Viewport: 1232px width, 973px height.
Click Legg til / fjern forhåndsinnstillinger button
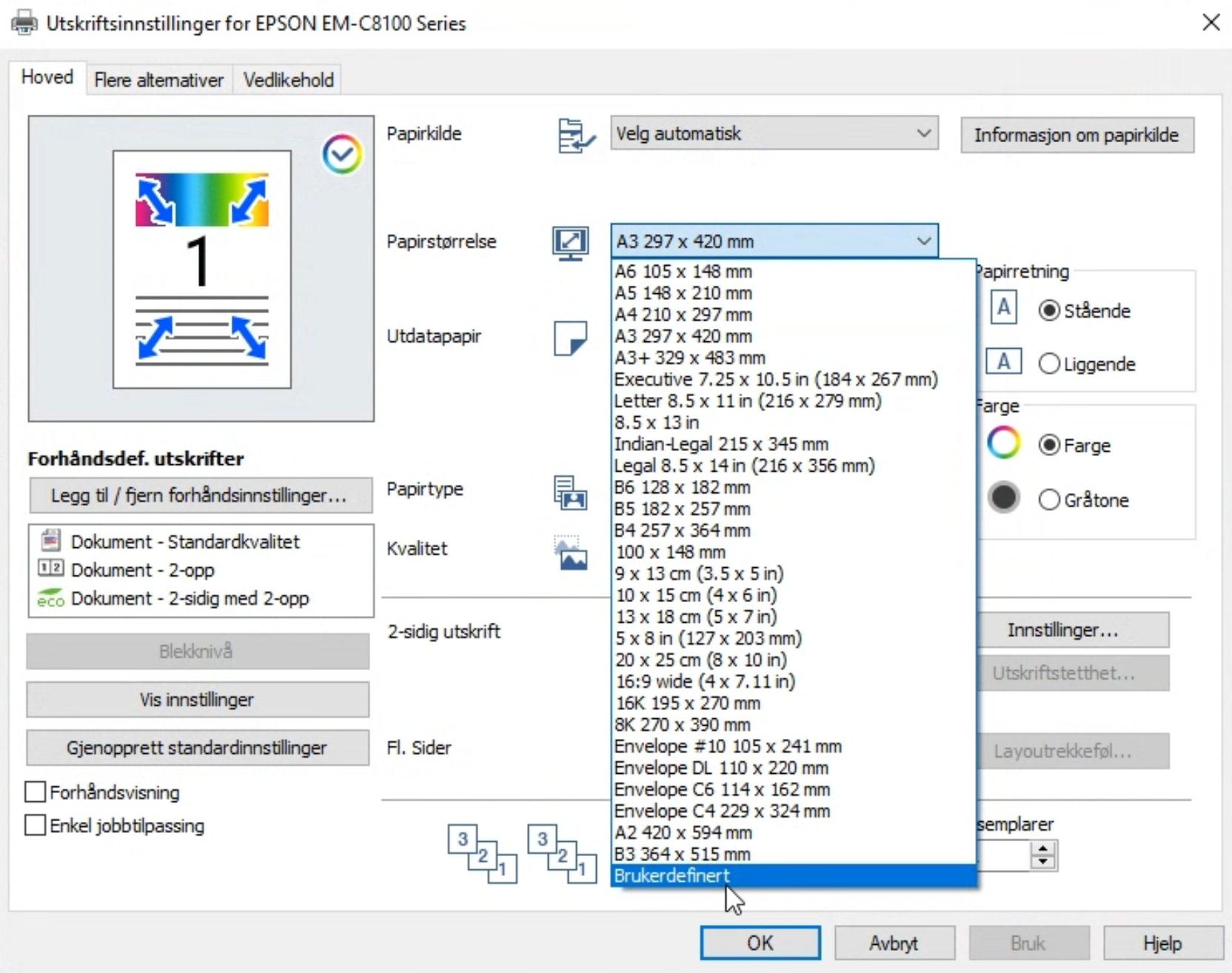199,495
